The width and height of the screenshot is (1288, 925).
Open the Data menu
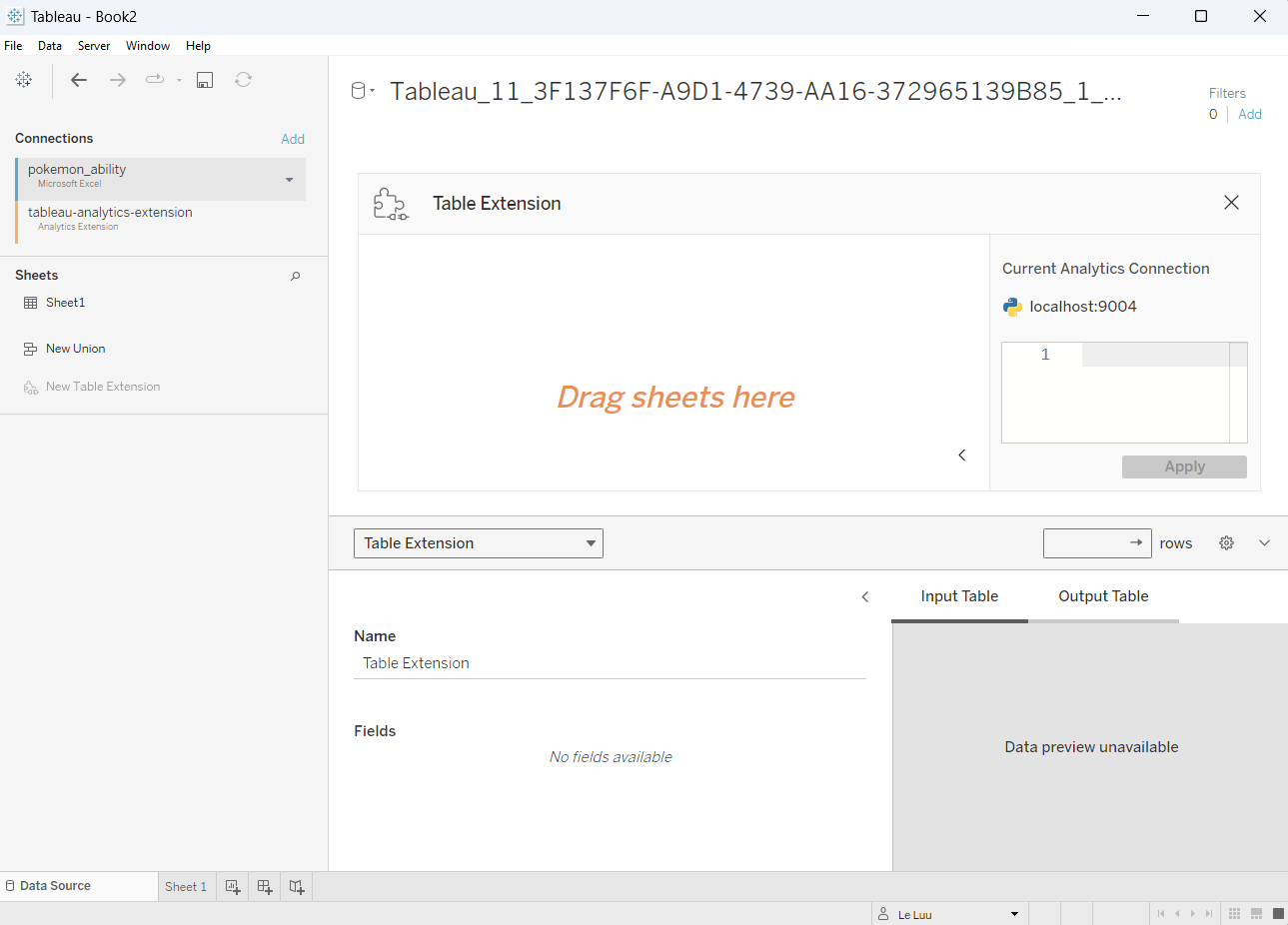coord(50,46)
